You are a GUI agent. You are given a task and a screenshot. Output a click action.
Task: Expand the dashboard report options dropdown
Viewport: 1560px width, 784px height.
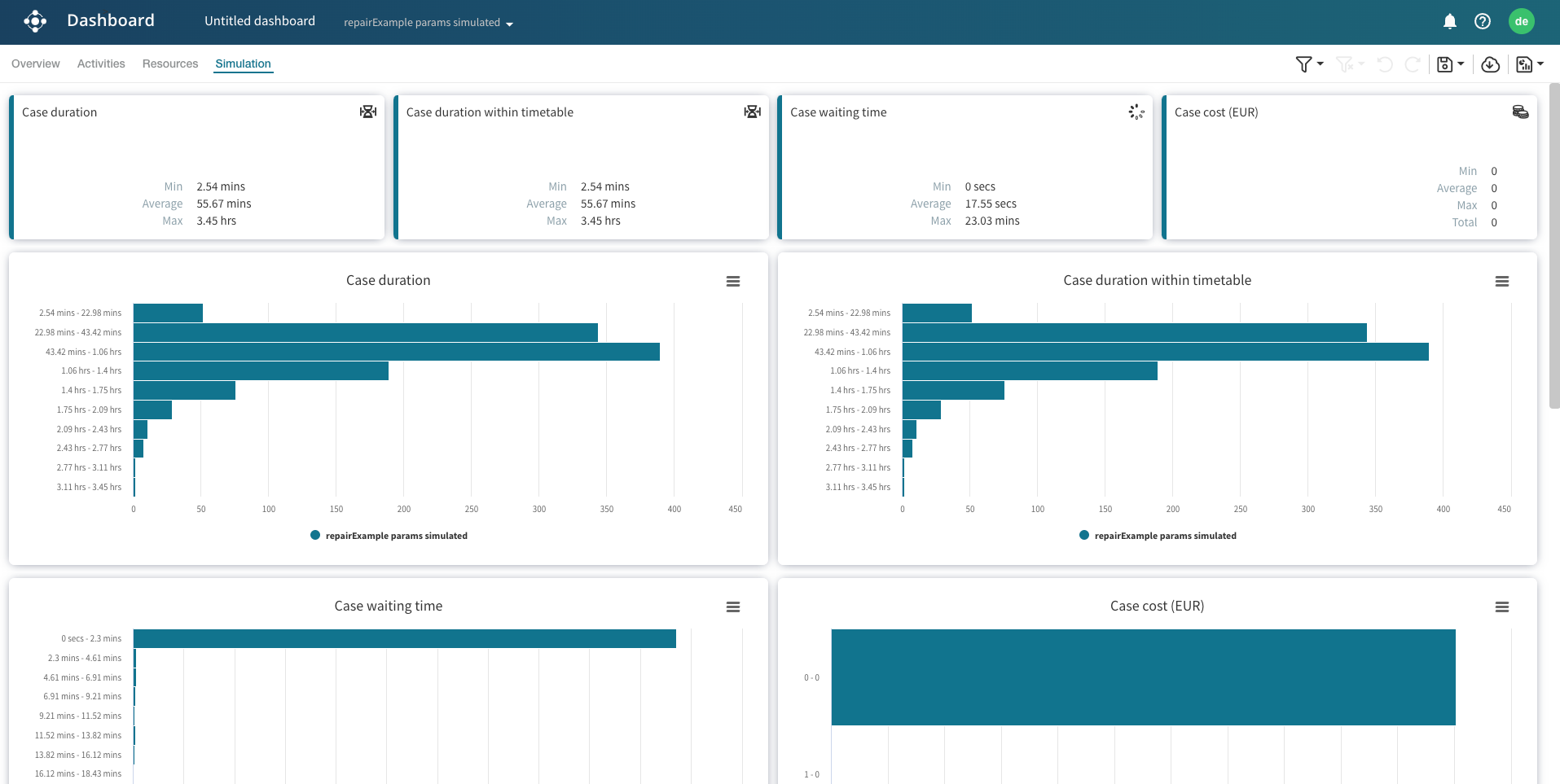click(x=1530, y=64)
